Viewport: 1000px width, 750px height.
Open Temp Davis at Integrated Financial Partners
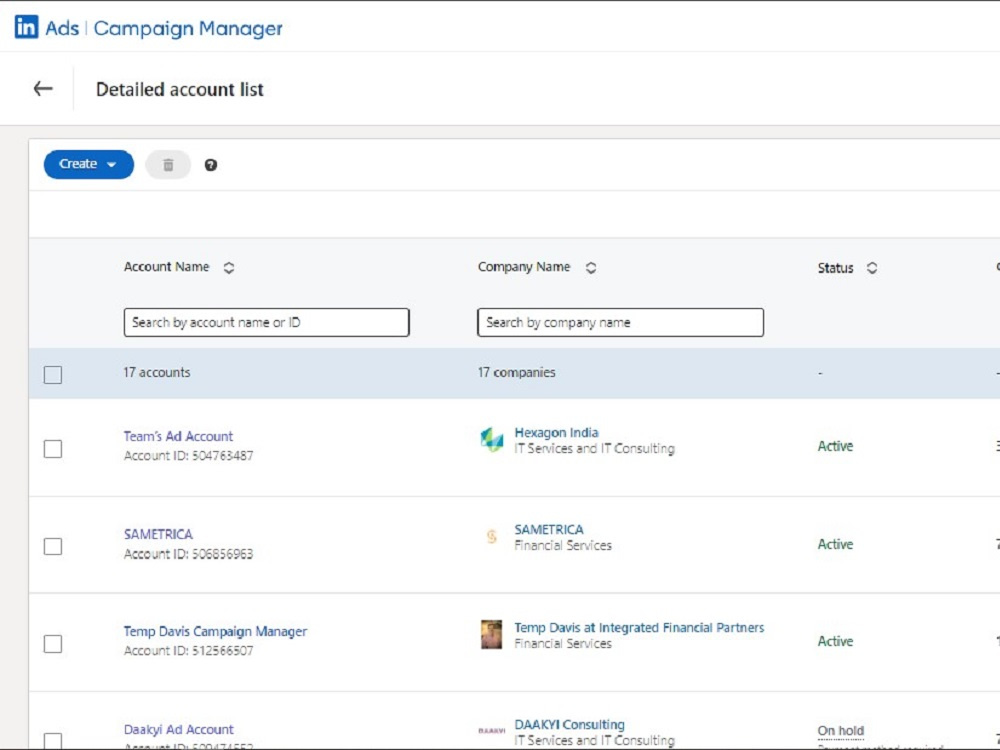pyautogui.click(x=639, y=628)
